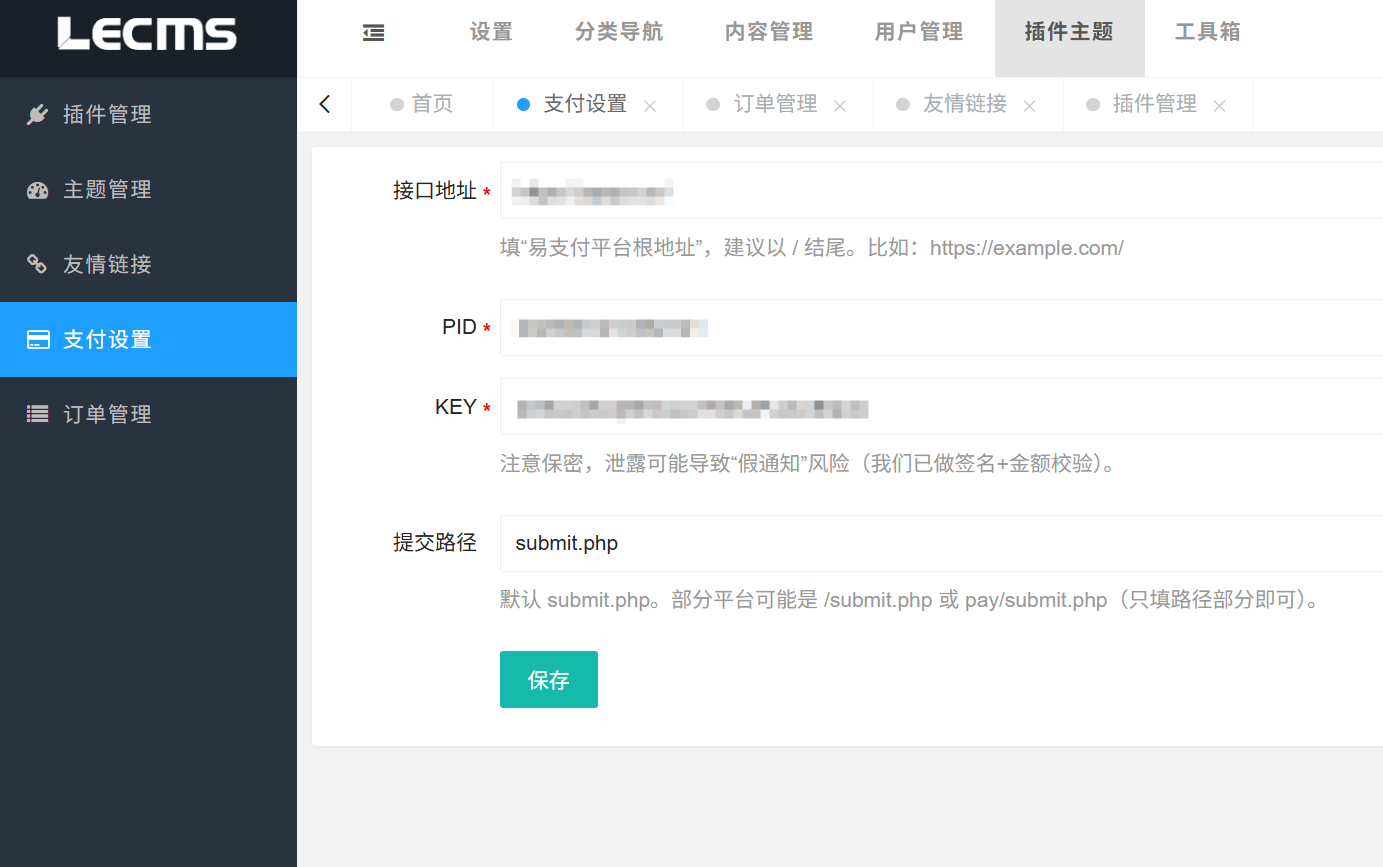
Task: Click the 提交路径 input field
Action: pos(940,543)
